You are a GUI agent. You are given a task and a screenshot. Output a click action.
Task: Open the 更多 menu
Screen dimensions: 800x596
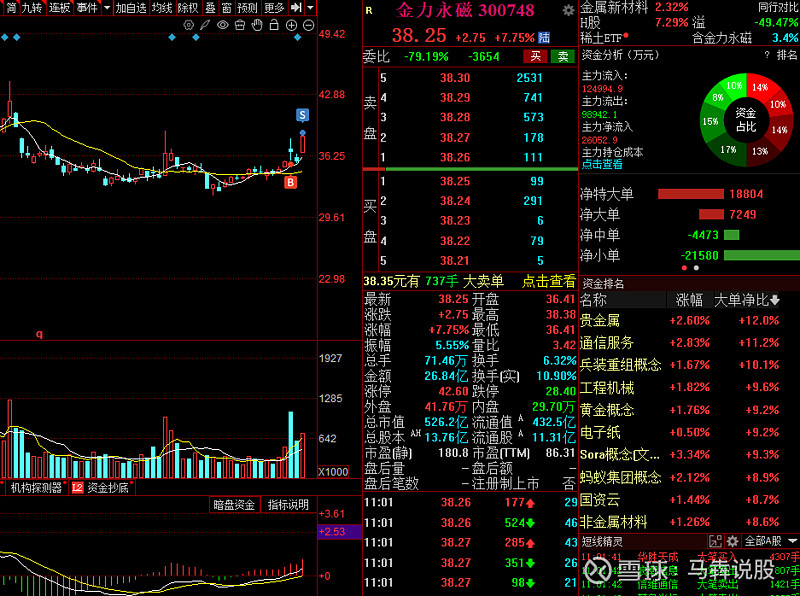(x=274, y=8)
